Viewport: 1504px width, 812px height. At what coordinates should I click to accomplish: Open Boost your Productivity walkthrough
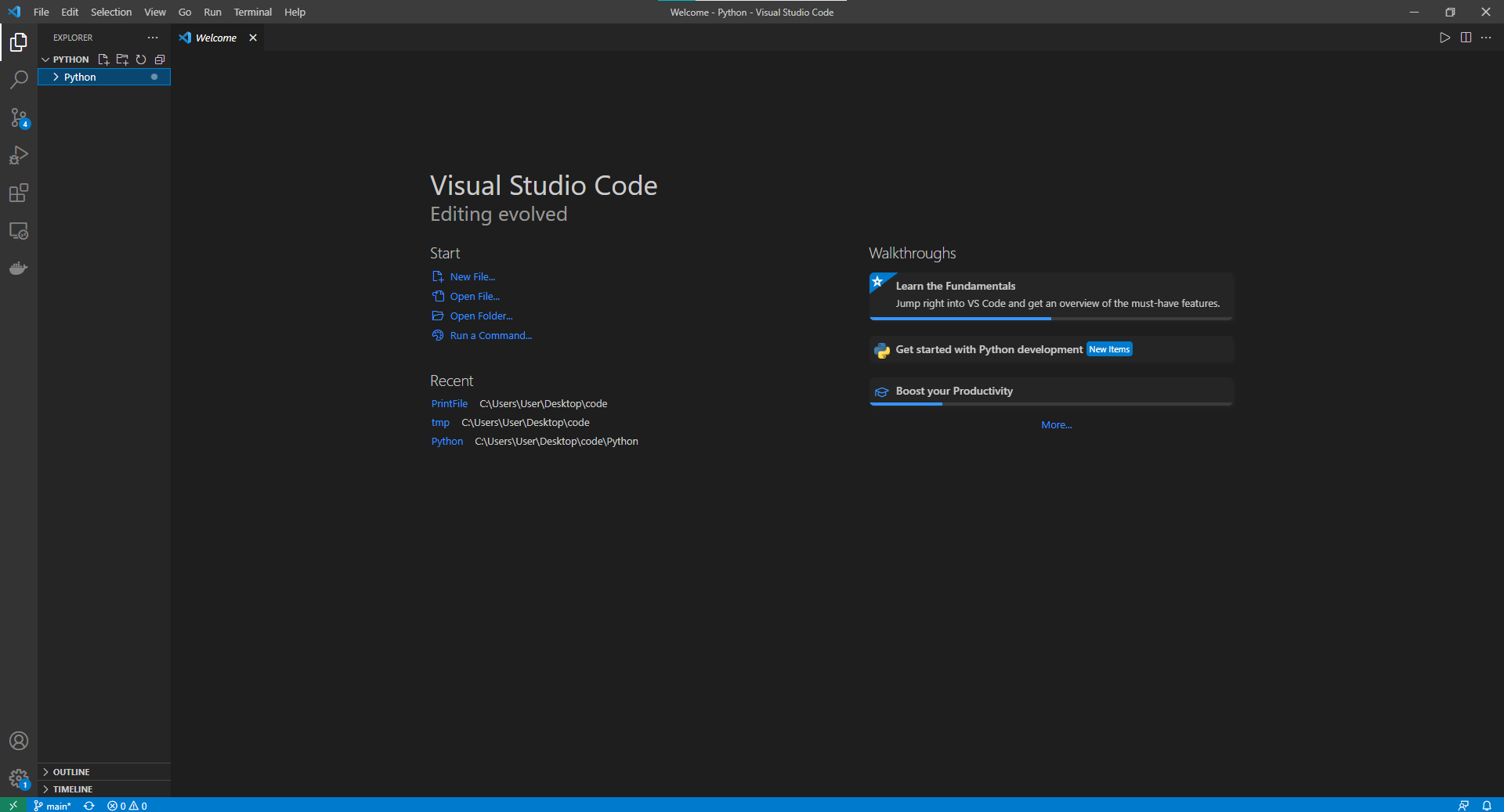tap(1051, 392)
